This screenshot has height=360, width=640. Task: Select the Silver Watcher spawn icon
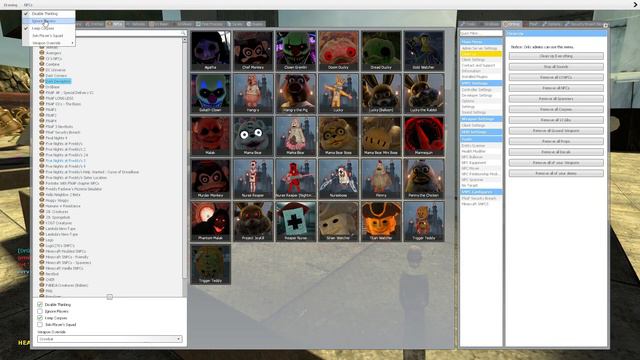pyautogui.click(x=338, y=221)
